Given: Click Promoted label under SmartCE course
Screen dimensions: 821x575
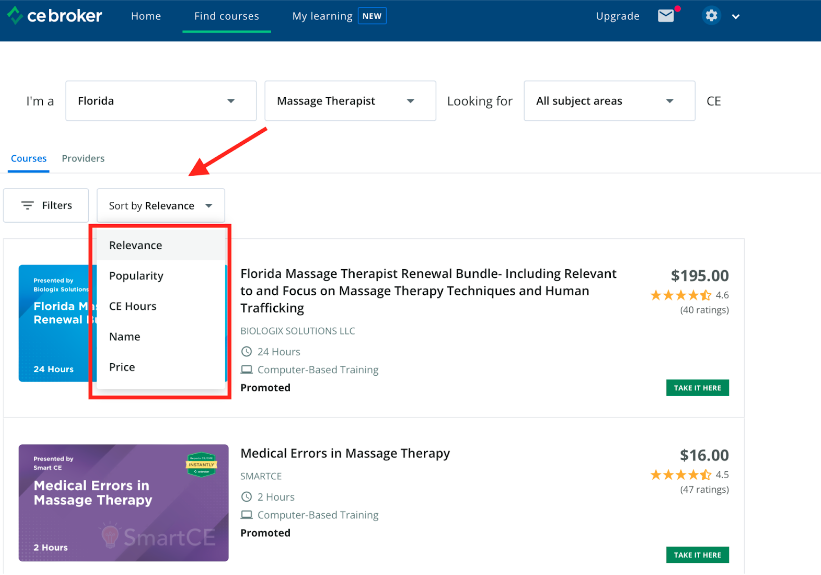Looking at the screenshot, I should point(265,533).
